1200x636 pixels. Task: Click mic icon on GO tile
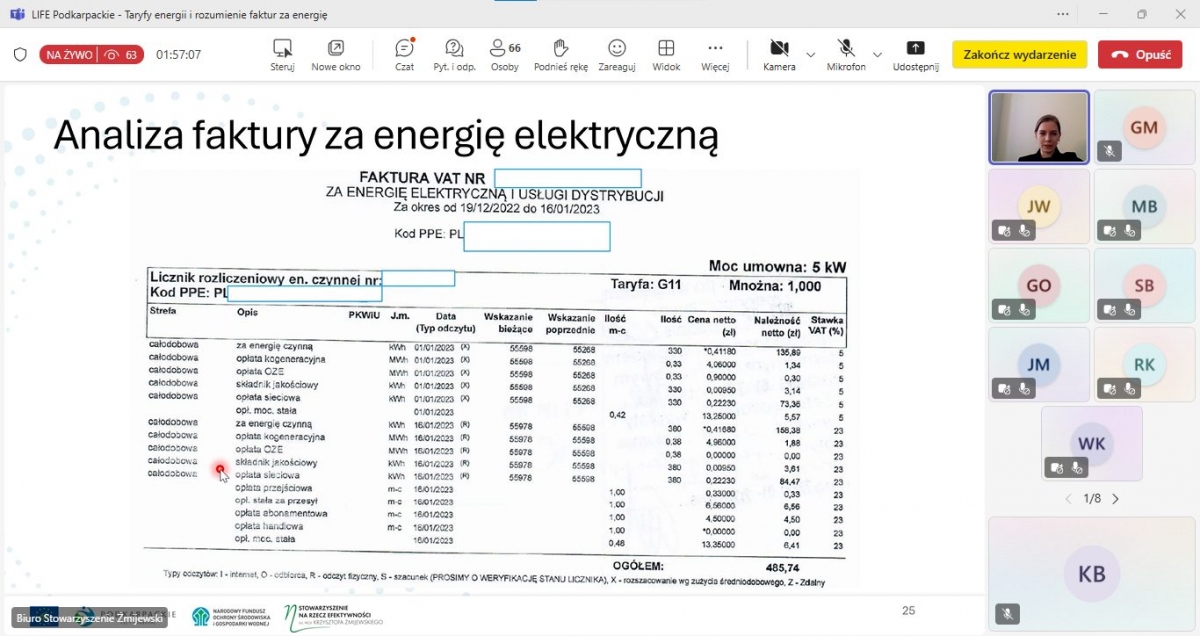[x=1023, y=309]
